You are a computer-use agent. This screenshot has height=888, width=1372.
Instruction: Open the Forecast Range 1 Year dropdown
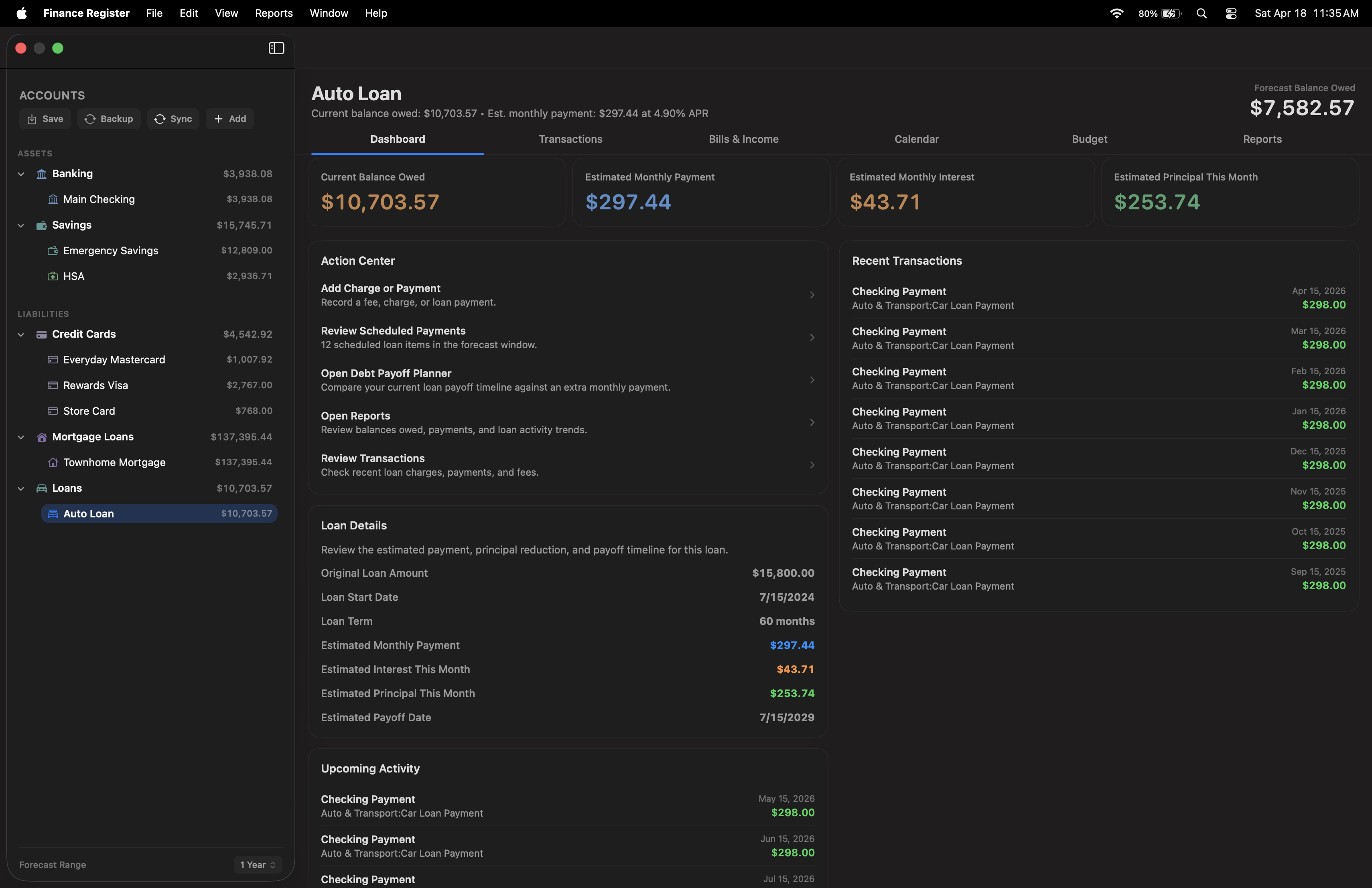[x=258, y=864]
